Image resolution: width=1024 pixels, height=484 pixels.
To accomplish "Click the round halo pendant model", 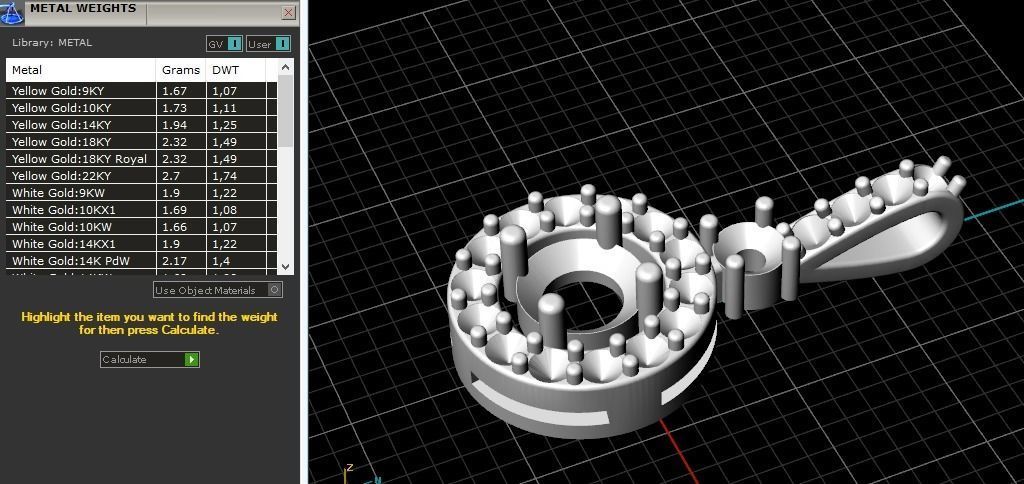I will (x=581, y=314).
